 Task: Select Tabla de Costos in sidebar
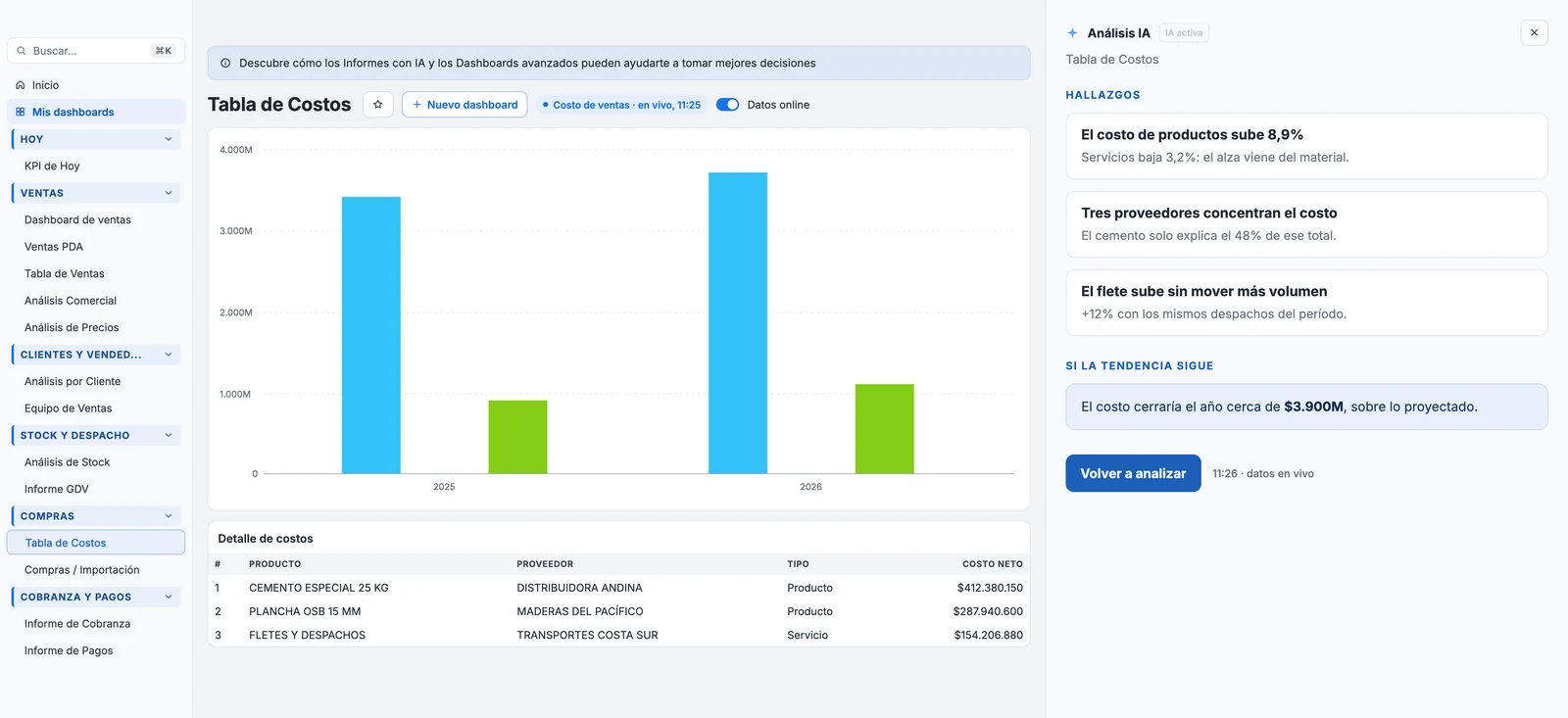[96, 543]
